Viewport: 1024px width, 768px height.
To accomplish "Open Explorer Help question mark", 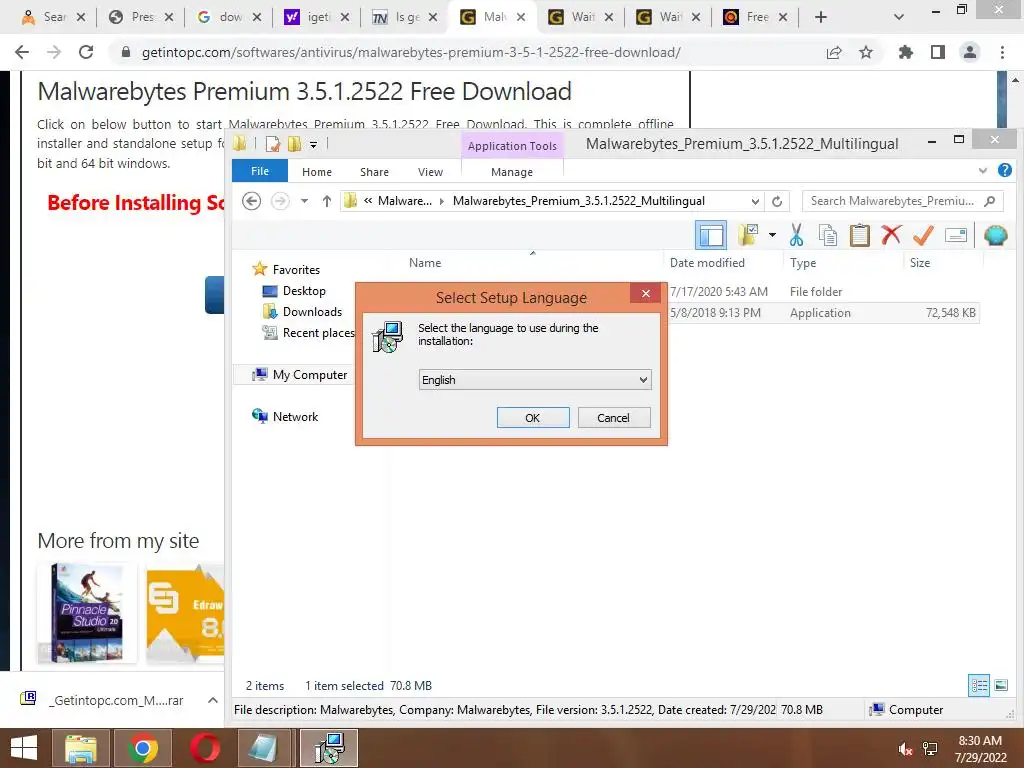I will pos(1005,170).
